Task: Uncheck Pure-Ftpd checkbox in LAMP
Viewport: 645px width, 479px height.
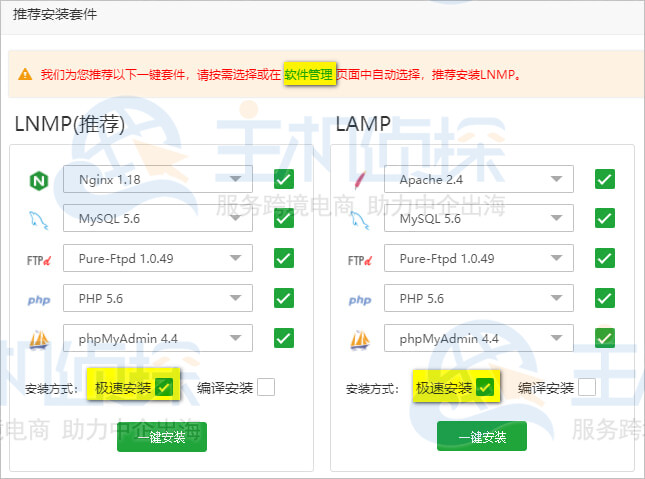Action: click(605, 258)
